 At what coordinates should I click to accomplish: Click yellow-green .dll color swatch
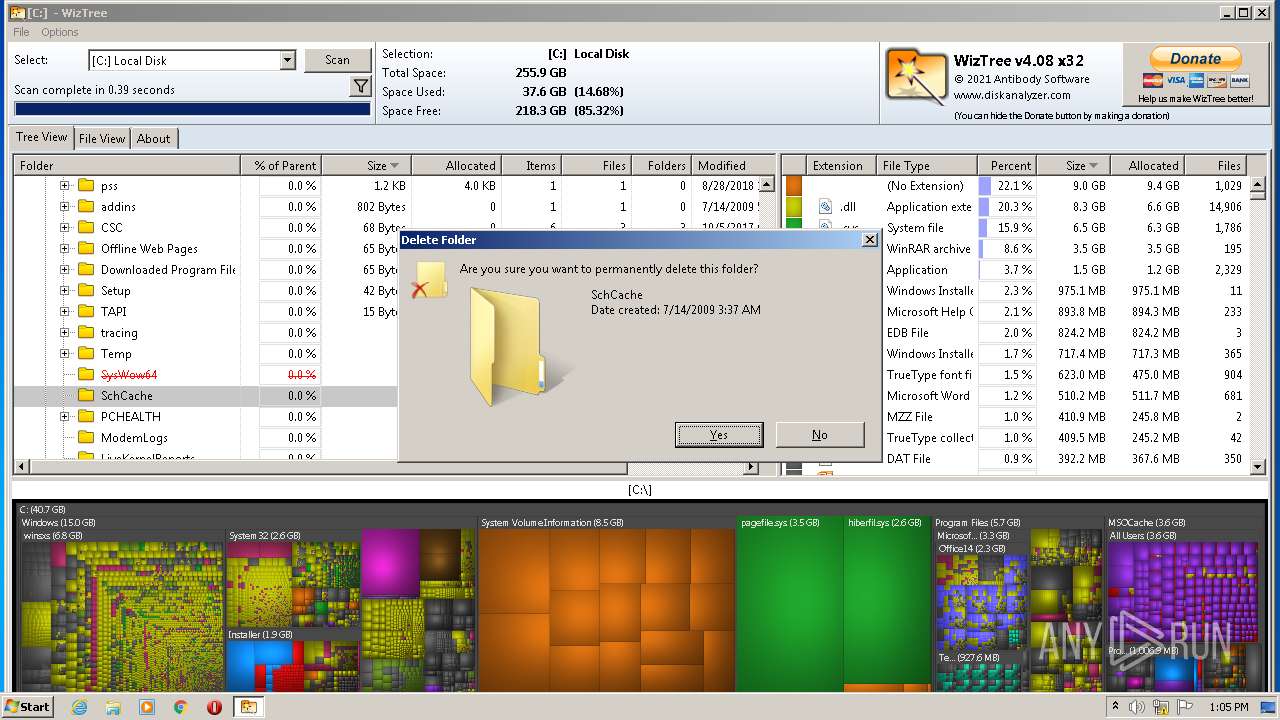click(x=794, y=207)
